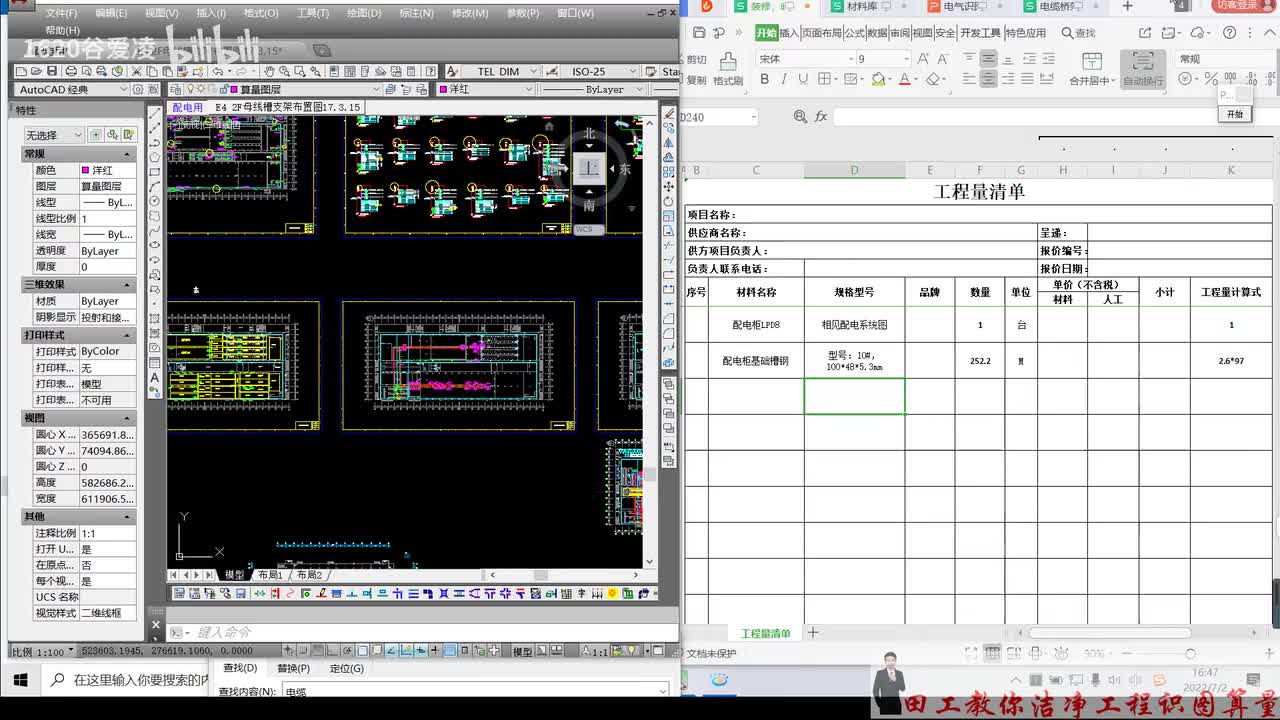
Task: Select the Pan hand tool
Action: tap(269, 71)
